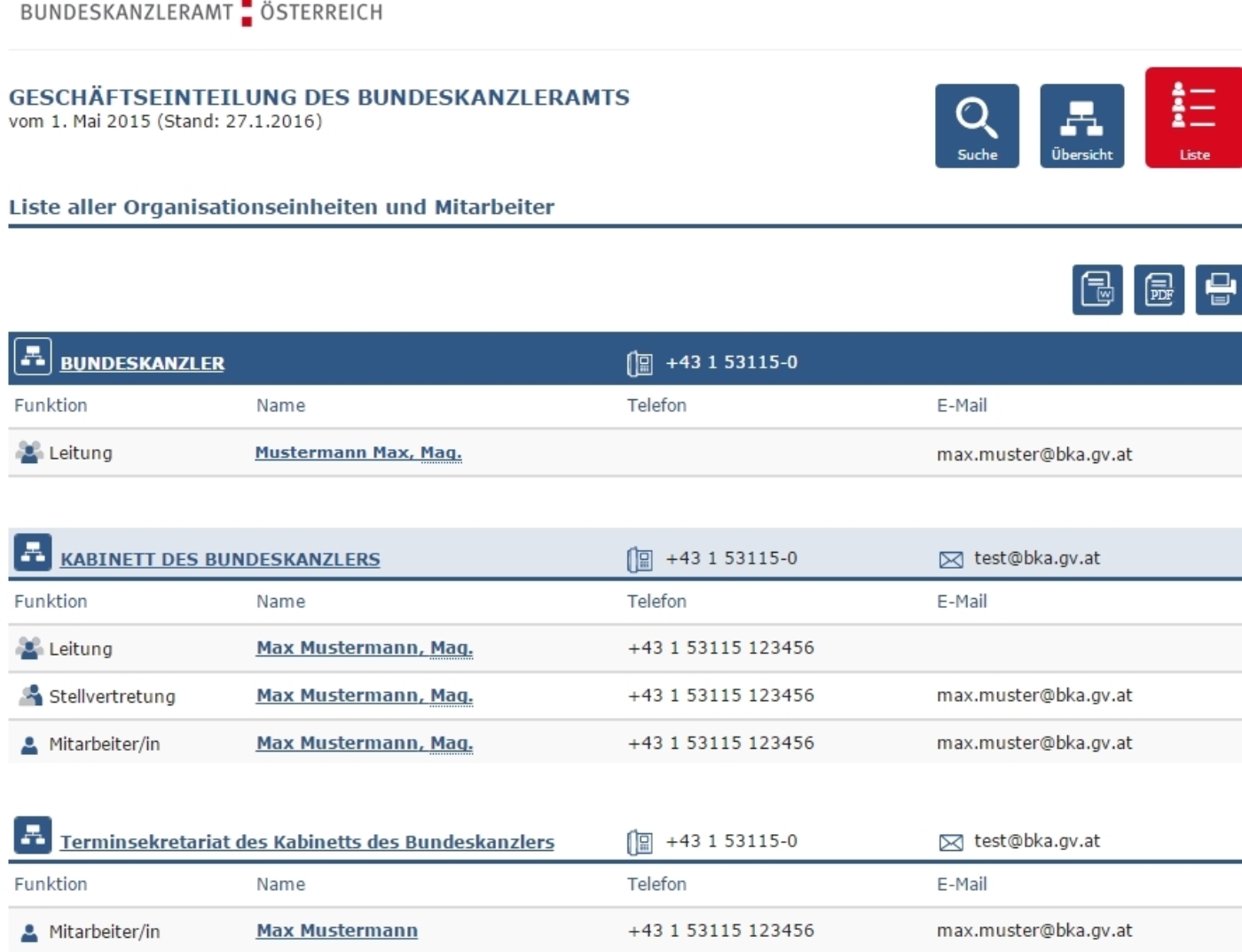Open Terminsekretariat des Kabinetts des Bundeskanzlers link

307,841
